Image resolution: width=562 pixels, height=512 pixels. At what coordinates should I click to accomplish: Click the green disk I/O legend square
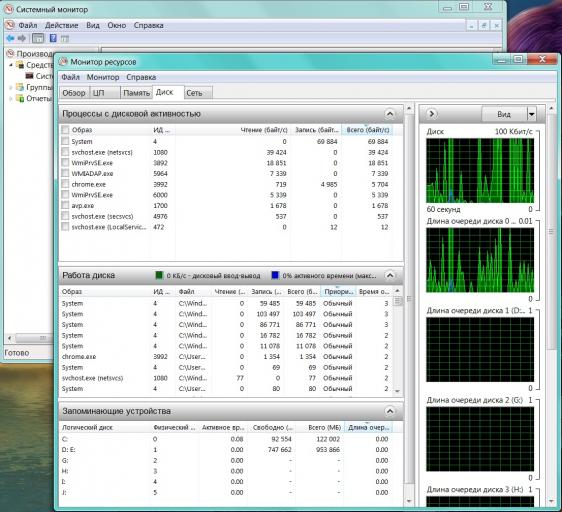159,275
